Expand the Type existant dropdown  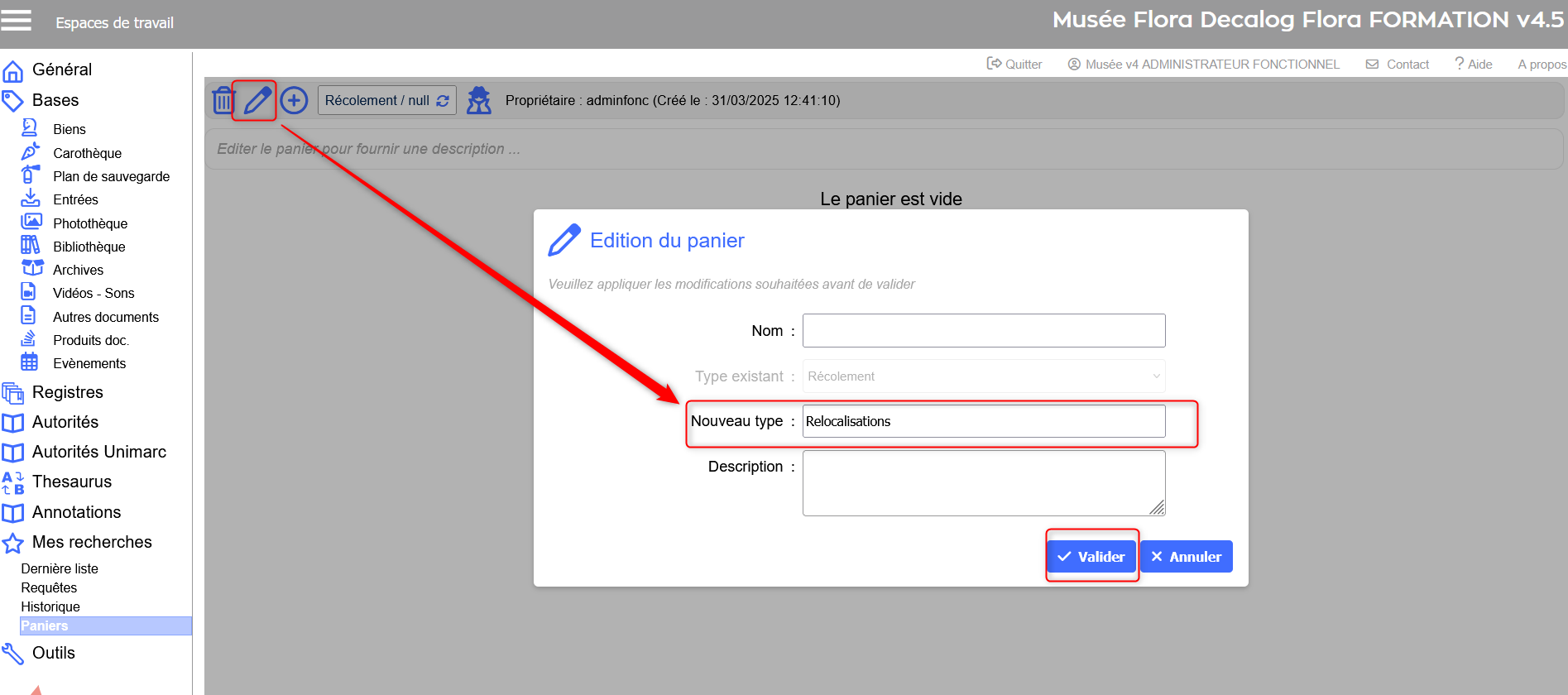click(983, 376)
